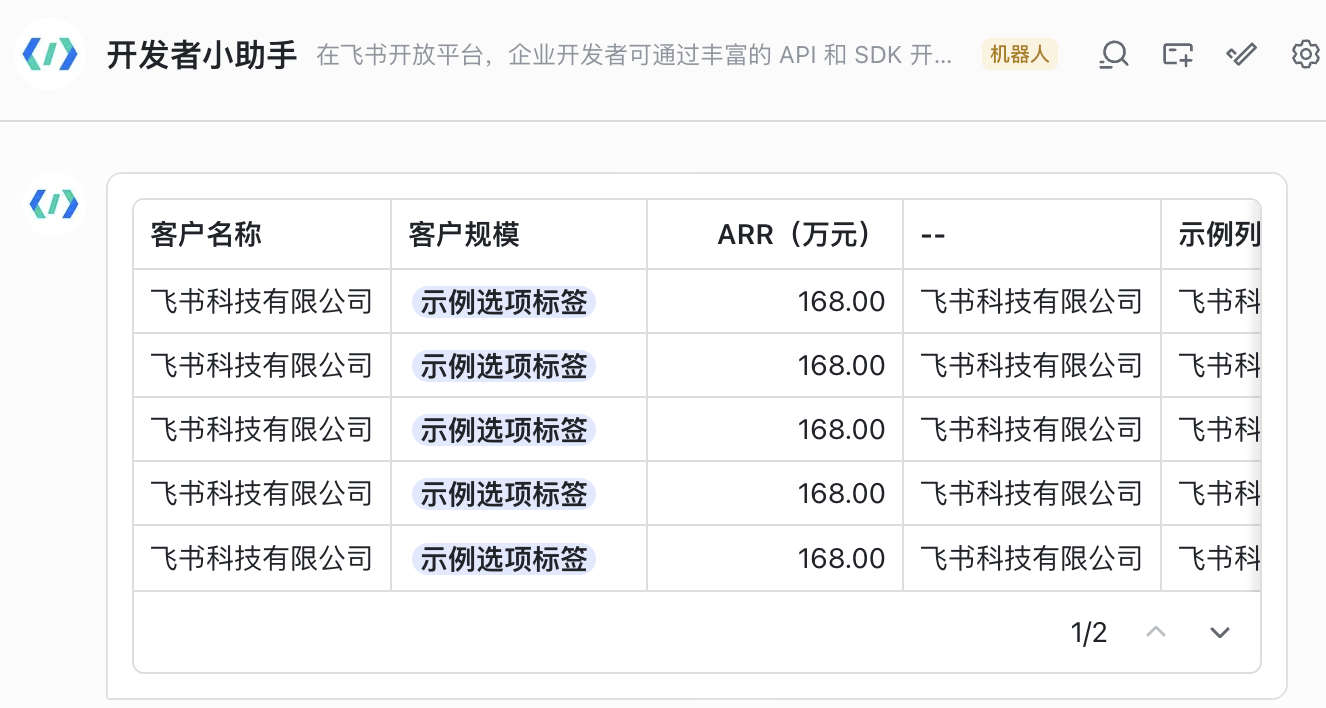Viewport: 1326px width, 708px height.
Task: Click the 示例选项标签 tag in first row
Action: coord(504,302)
